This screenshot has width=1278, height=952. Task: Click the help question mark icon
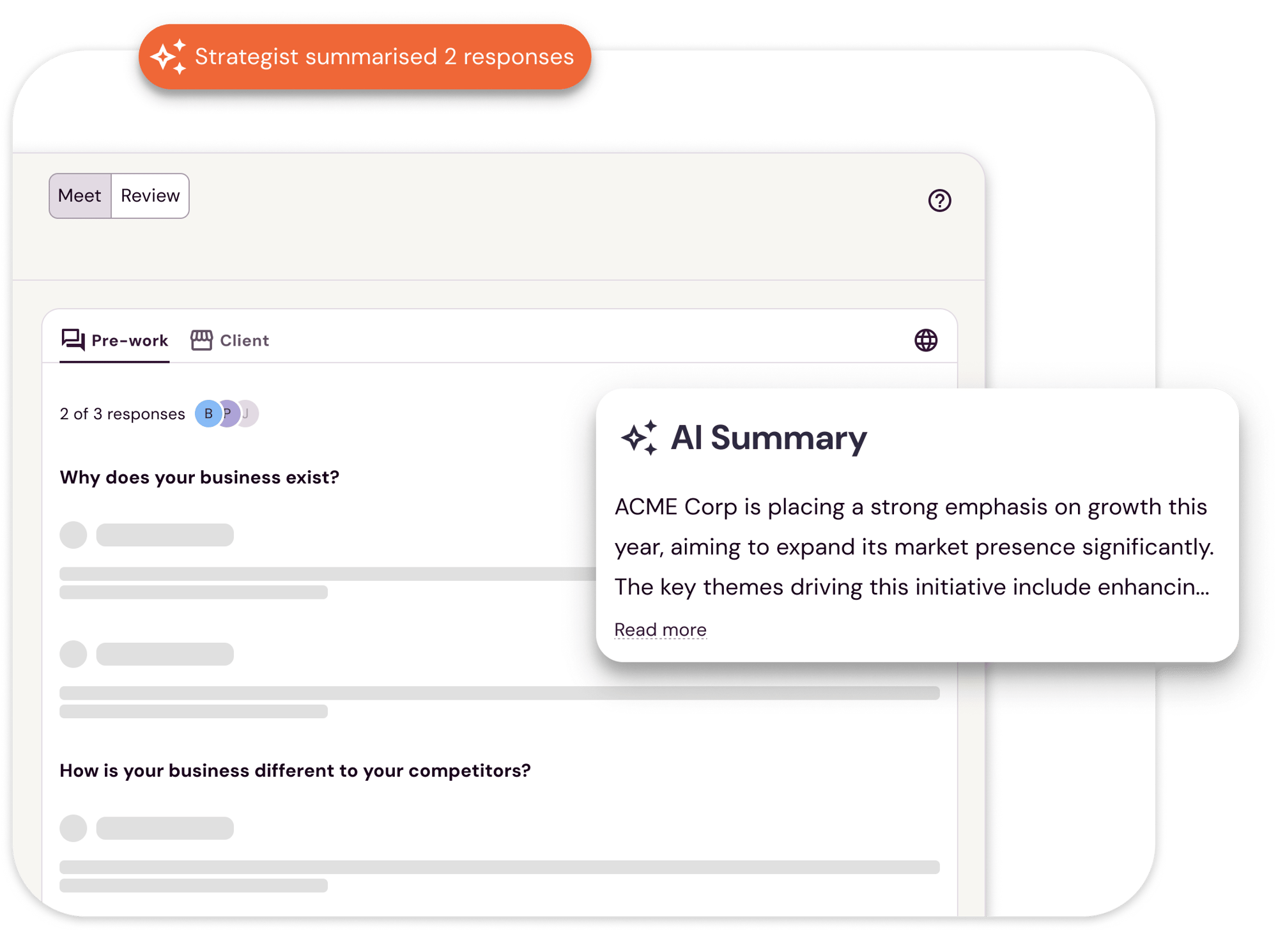click(x=939, y=201)
